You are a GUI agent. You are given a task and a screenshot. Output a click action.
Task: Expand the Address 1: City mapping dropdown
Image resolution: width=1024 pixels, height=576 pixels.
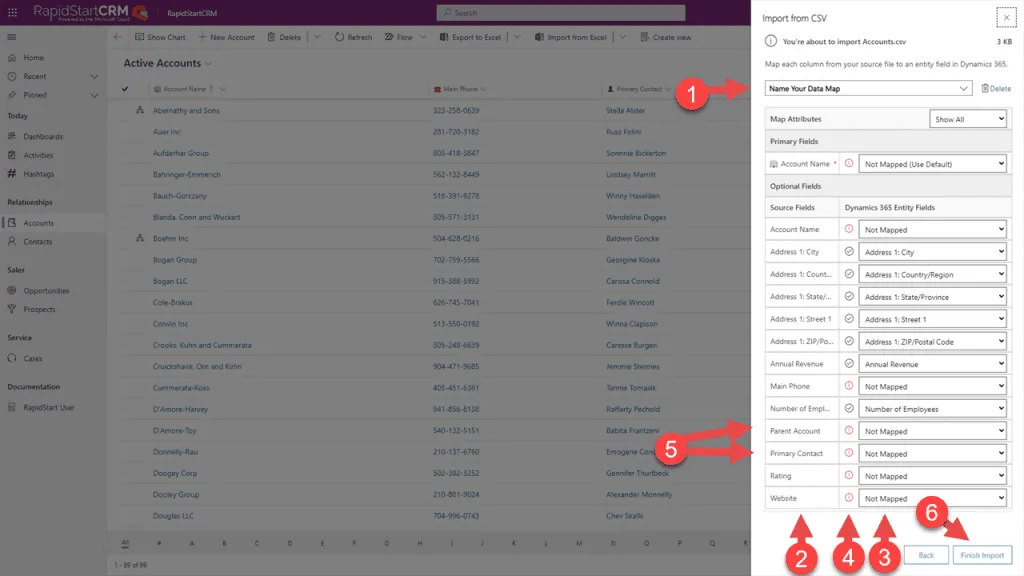click(932, 251)
